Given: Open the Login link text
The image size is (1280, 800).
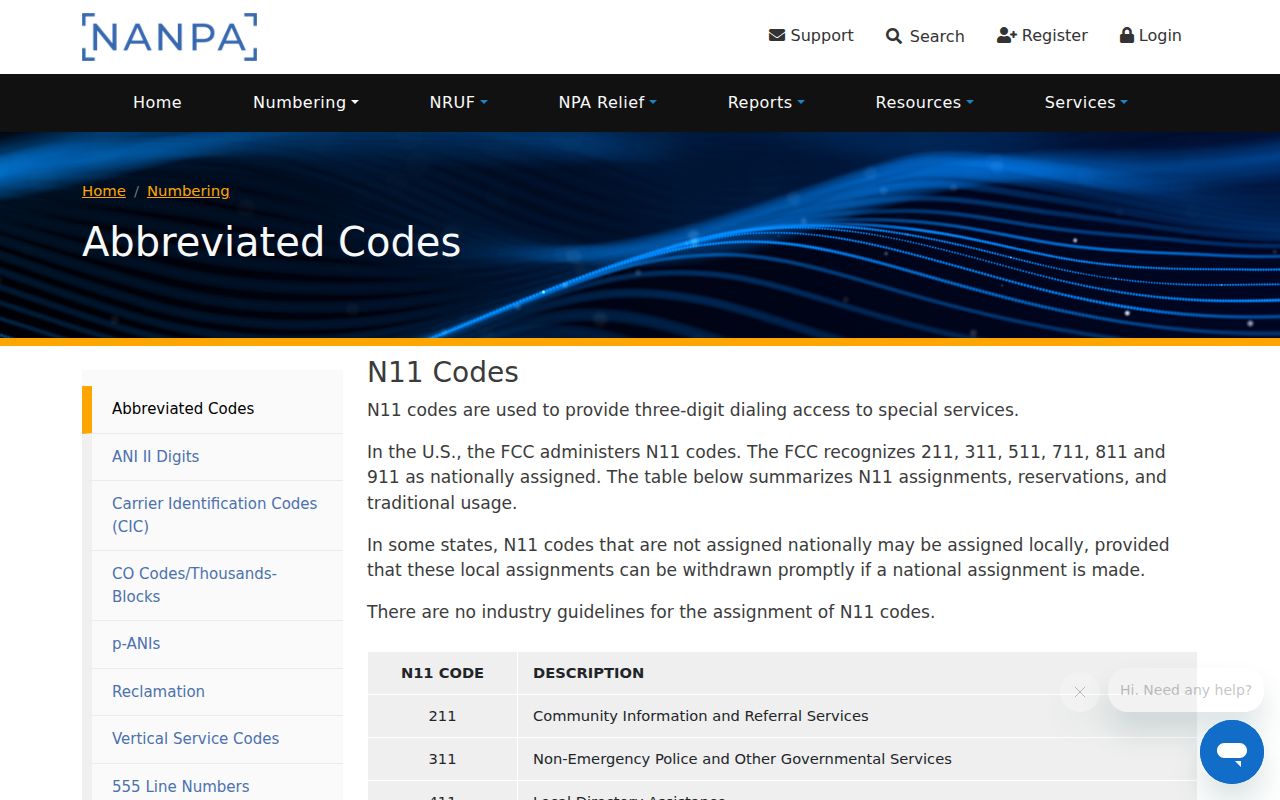Looking at the screenshot, I should (1160, 35).
